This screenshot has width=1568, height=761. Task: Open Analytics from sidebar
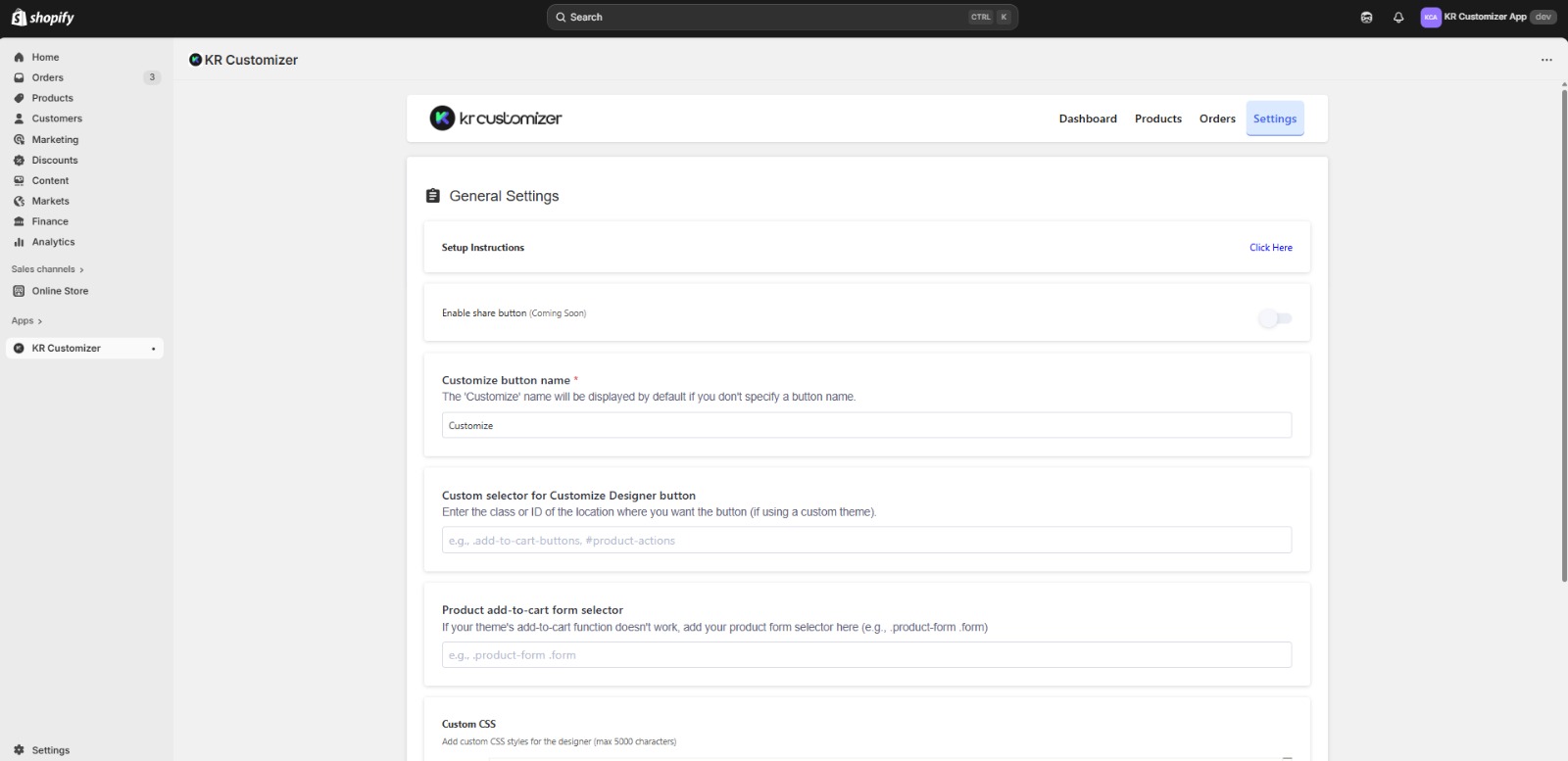click(x=53, y=242)
